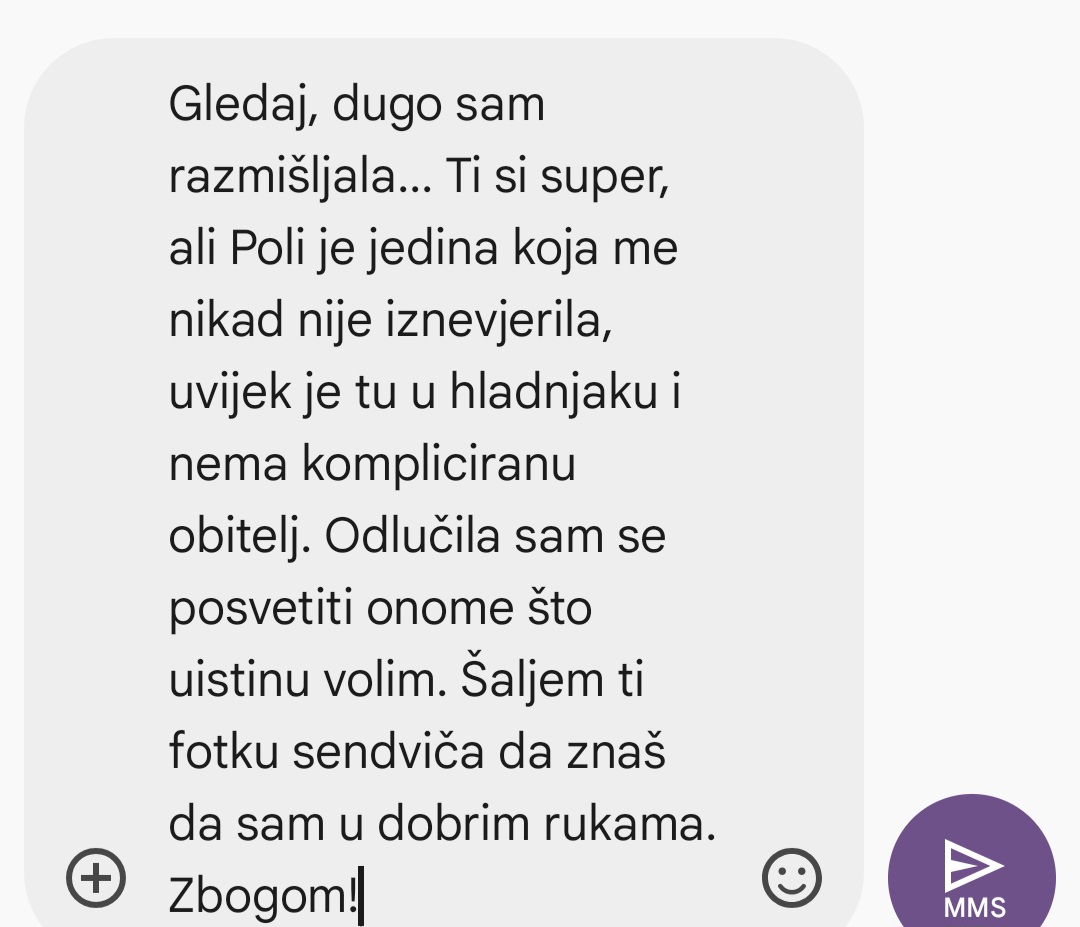1080x927 pixels.
Task: Open attachments with the plus icon
Action: 96,878
